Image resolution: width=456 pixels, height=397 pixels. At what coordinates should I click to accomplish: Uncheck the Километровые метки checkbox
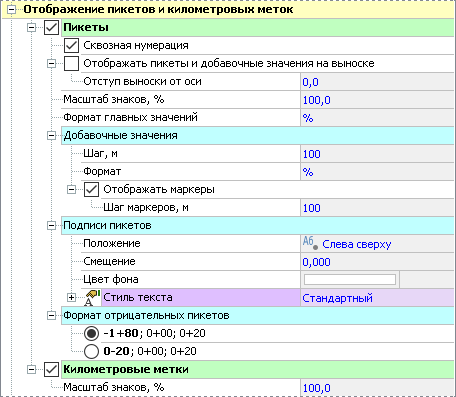52,369
